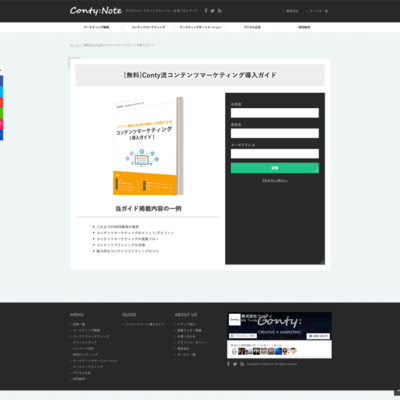Open the Facebook icon in the header
Screen dimensions: 400x400
(x=206, y=11)
